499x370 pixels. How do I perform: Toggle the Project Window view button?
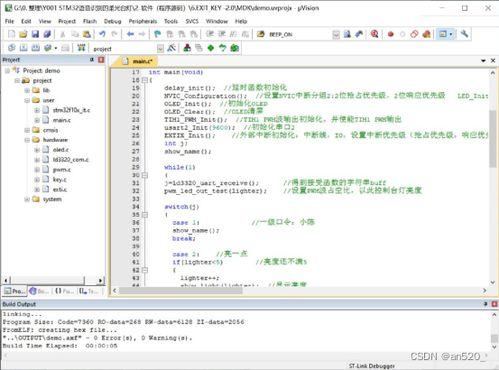[x=443, y=34]
